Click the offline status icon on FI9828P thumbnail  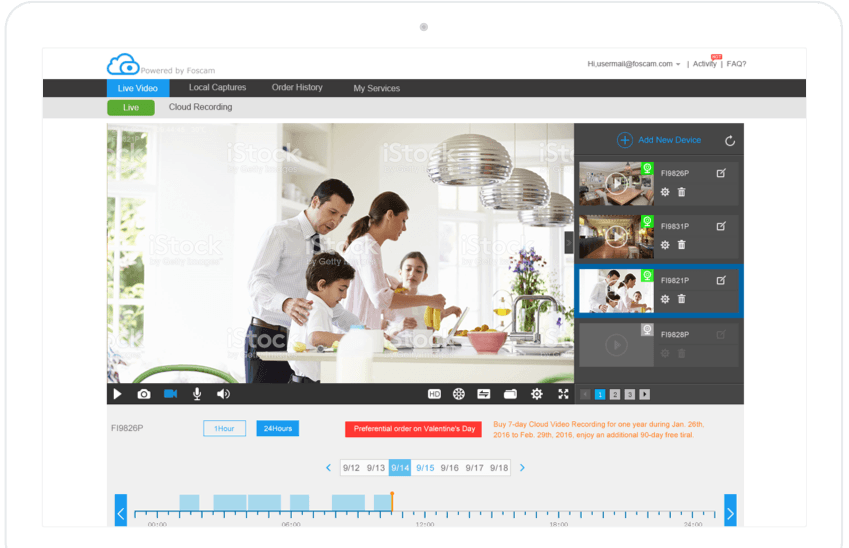(647, 330)
